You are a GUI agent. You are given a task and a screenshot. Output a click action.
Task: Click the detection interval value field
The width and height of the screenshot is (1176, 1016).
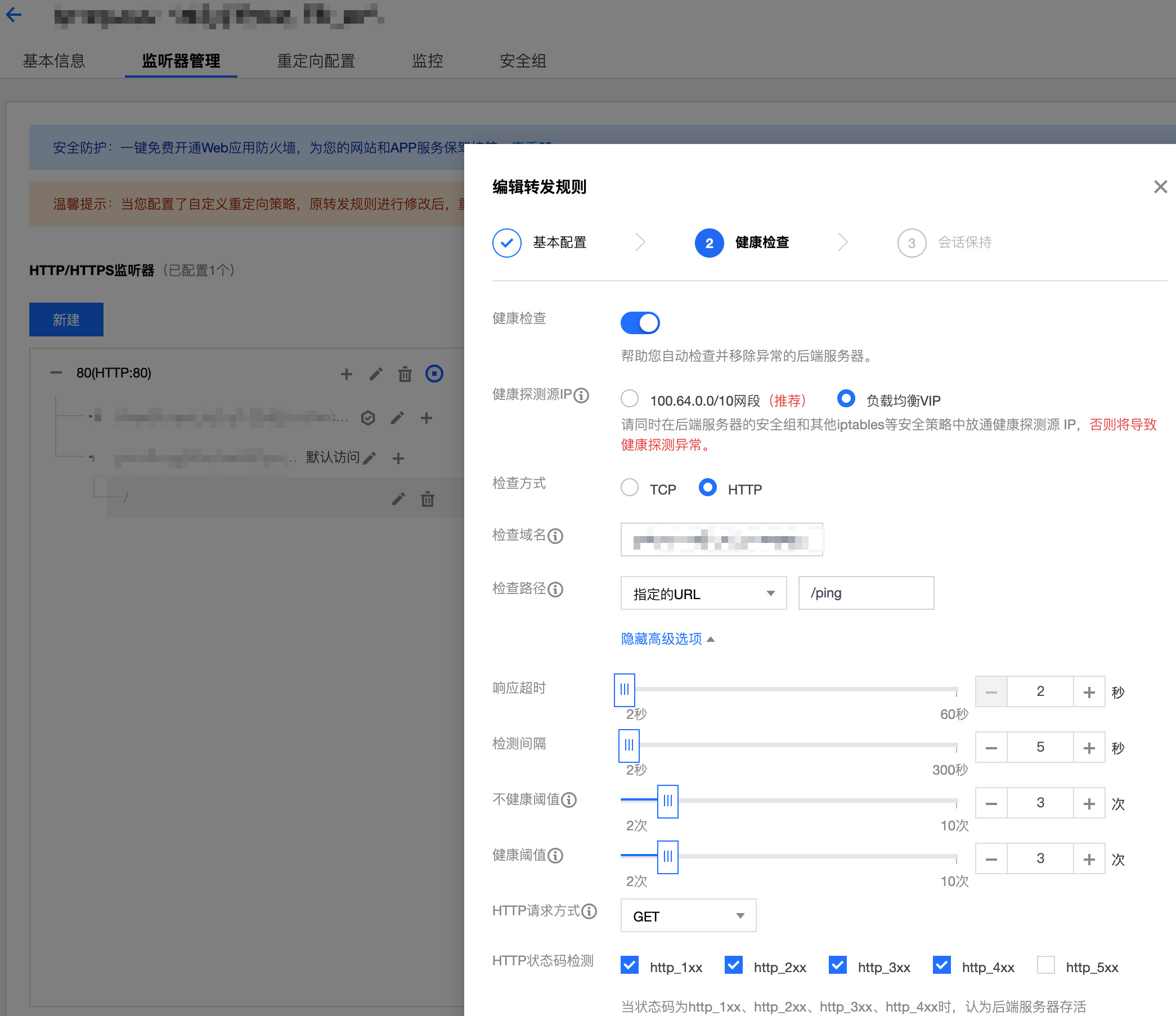pyautogui.click(x=1040, y=748)
